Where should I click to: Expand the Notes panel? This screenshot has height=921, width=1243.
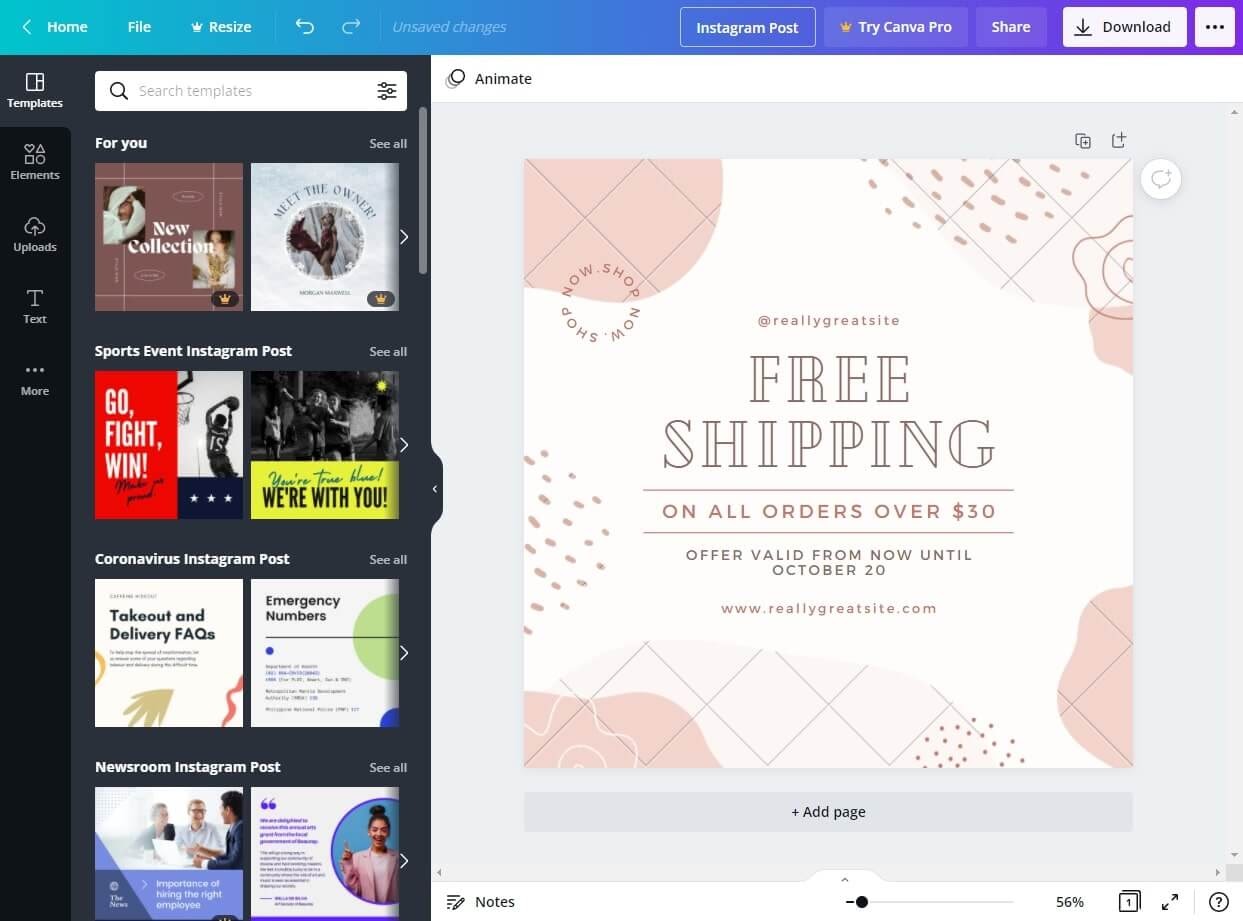coord(481,902)
